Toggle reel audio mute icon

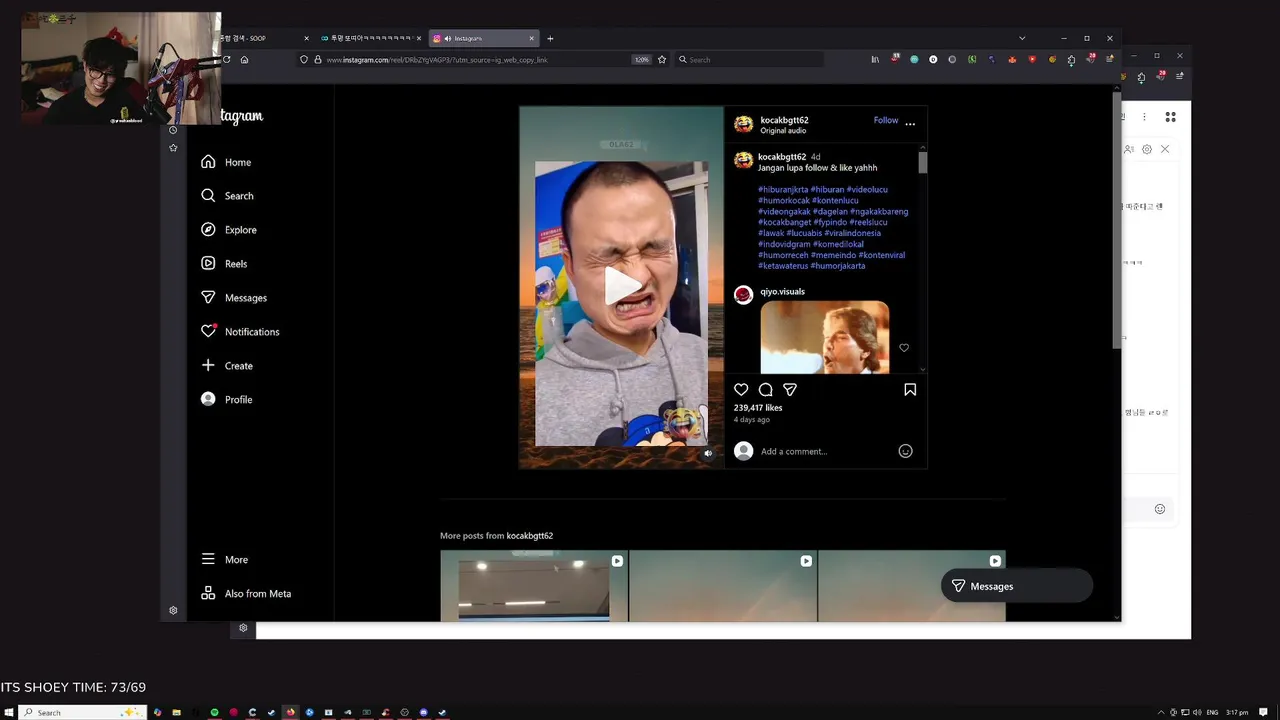(708, 453)
